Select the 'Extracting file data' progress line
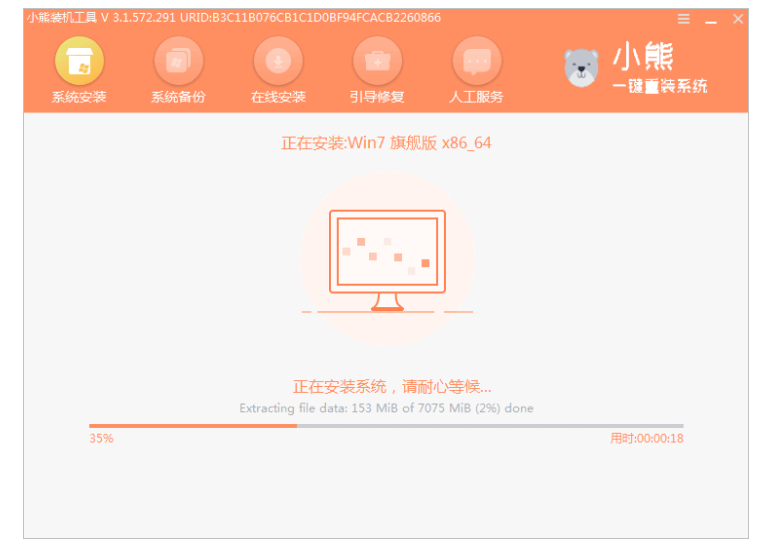Screen dimensions: 772x553 click(x=386, y=408)
